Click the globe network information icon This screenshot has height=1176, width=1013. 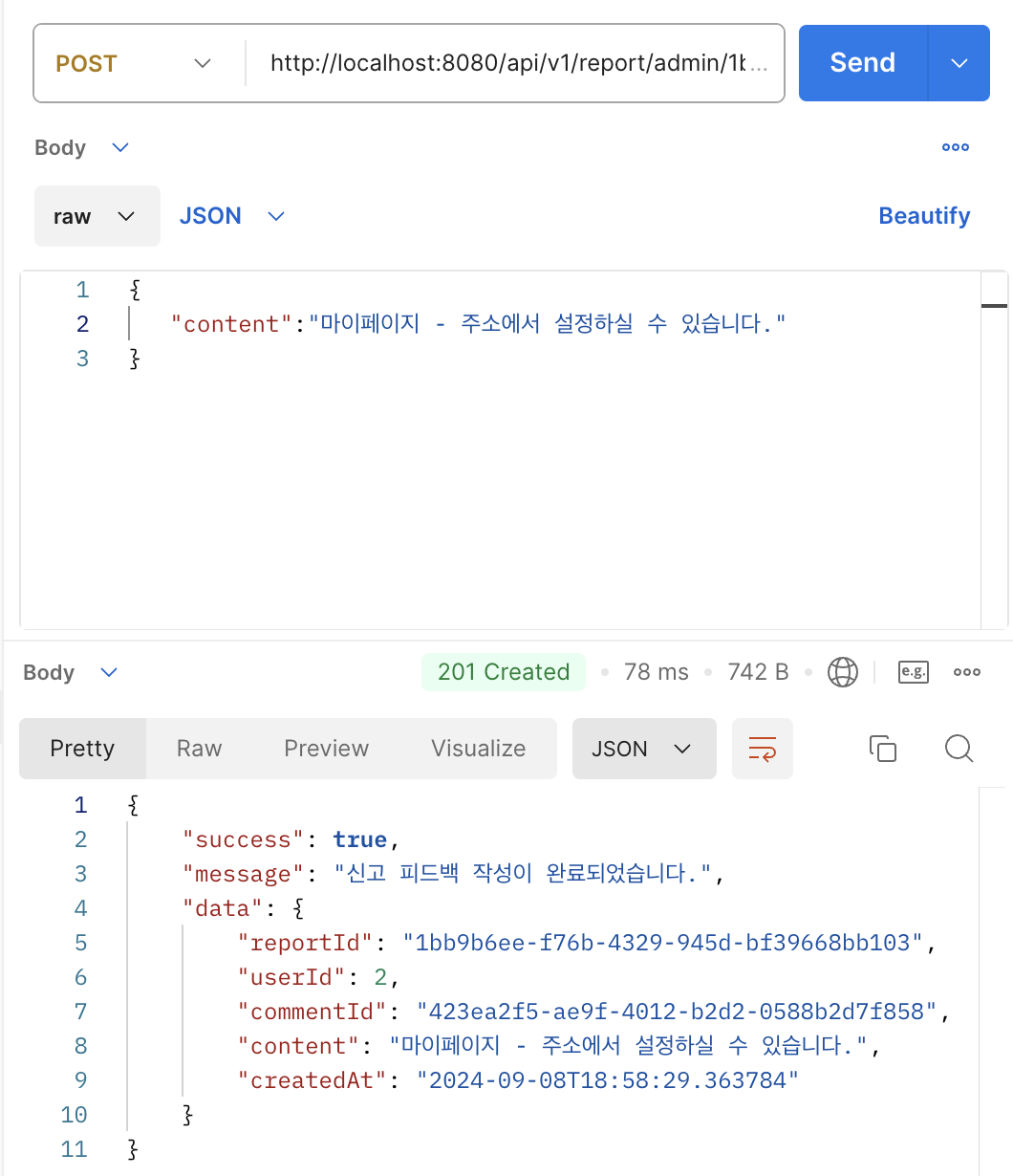tap(842, 672)
